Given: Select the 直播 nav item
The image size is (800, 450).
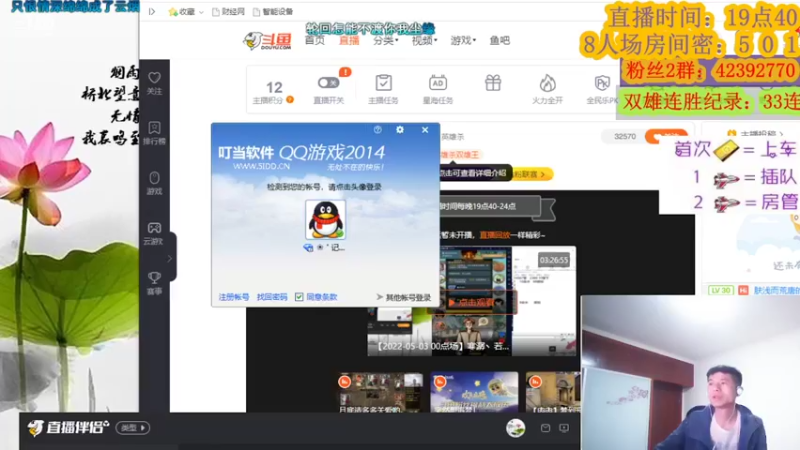Looking at the screenshot, I should click(x=349, y=40).
